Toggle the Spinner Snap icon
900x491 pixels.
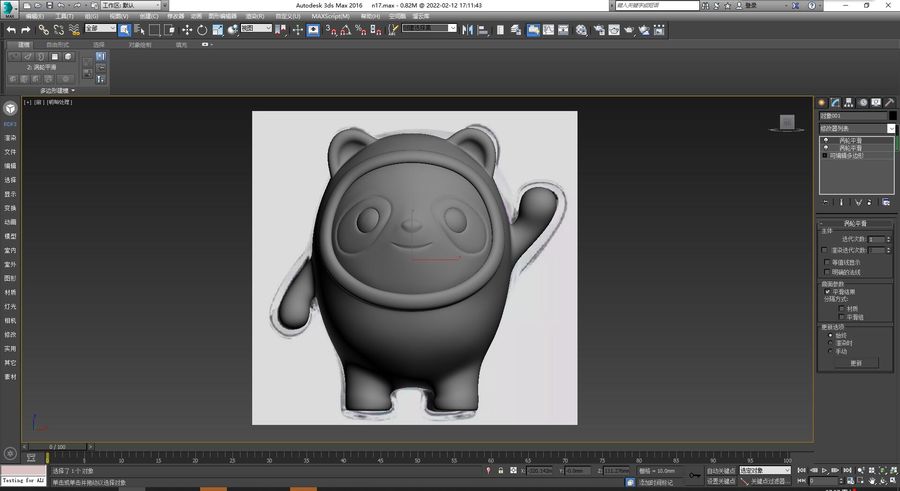[376, 30]
